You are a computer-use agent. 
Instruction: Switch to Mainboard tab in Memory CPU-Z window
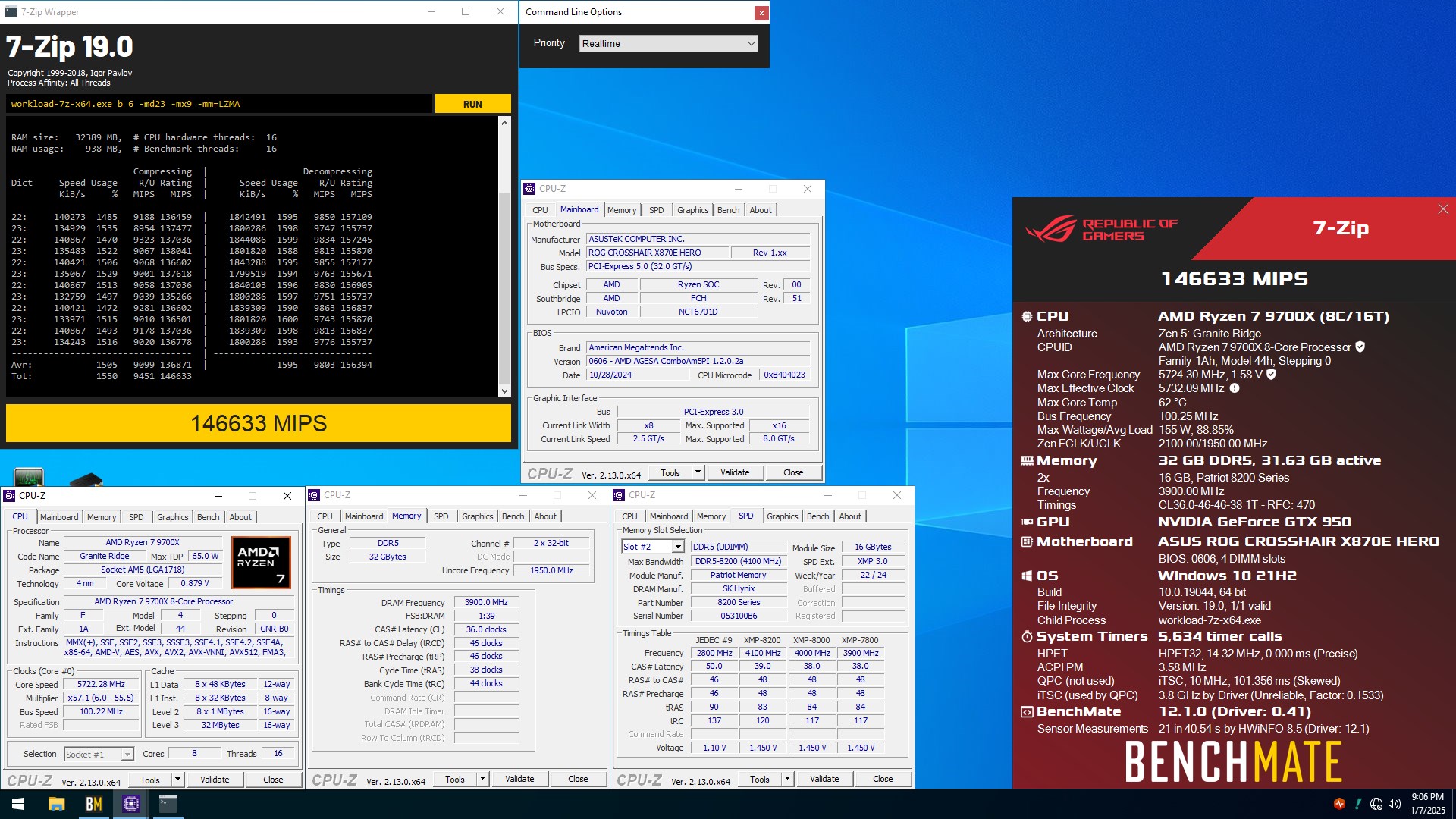(x=364, y=516)
